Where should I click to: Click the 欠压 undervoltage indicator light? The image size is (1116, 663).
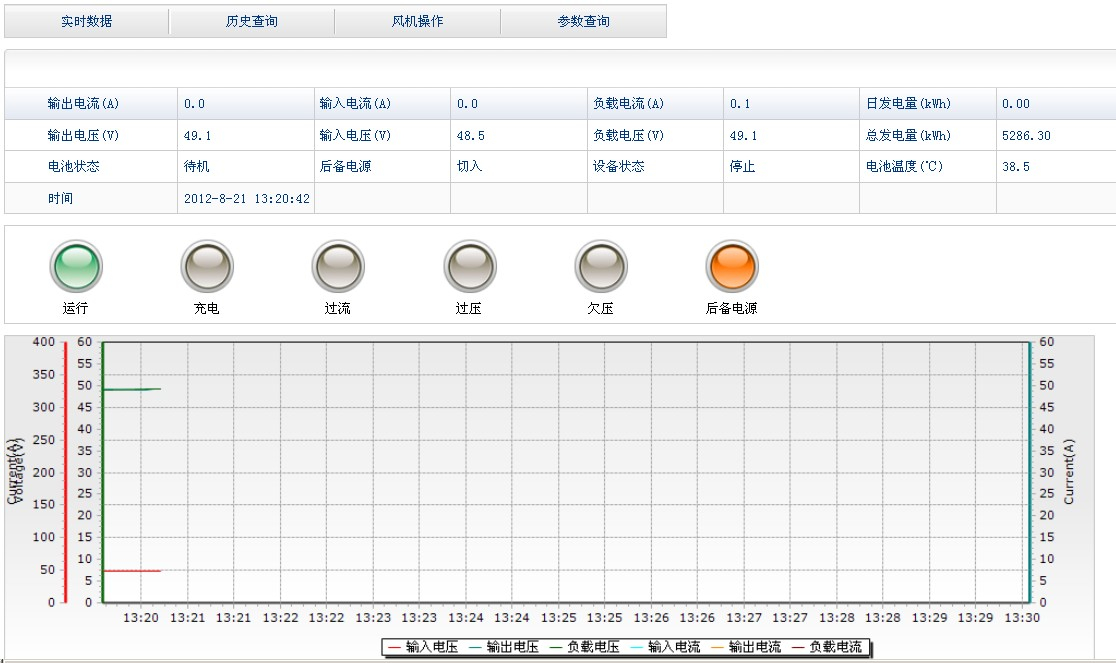[x=600, y=267]
